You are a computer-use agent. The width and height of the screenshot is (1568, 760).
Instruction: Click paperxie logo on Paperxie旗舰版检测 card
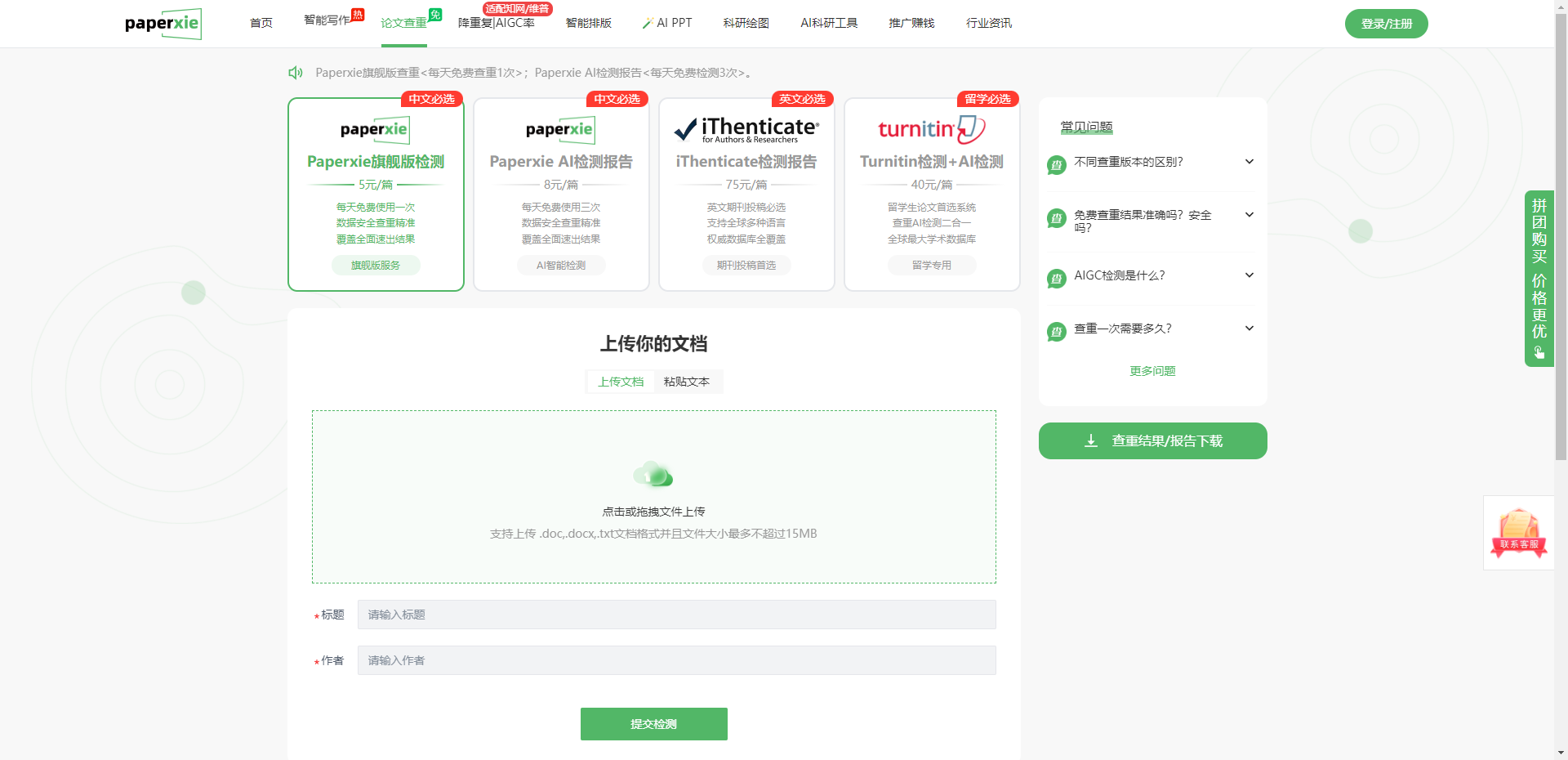(x=376, y=129)
